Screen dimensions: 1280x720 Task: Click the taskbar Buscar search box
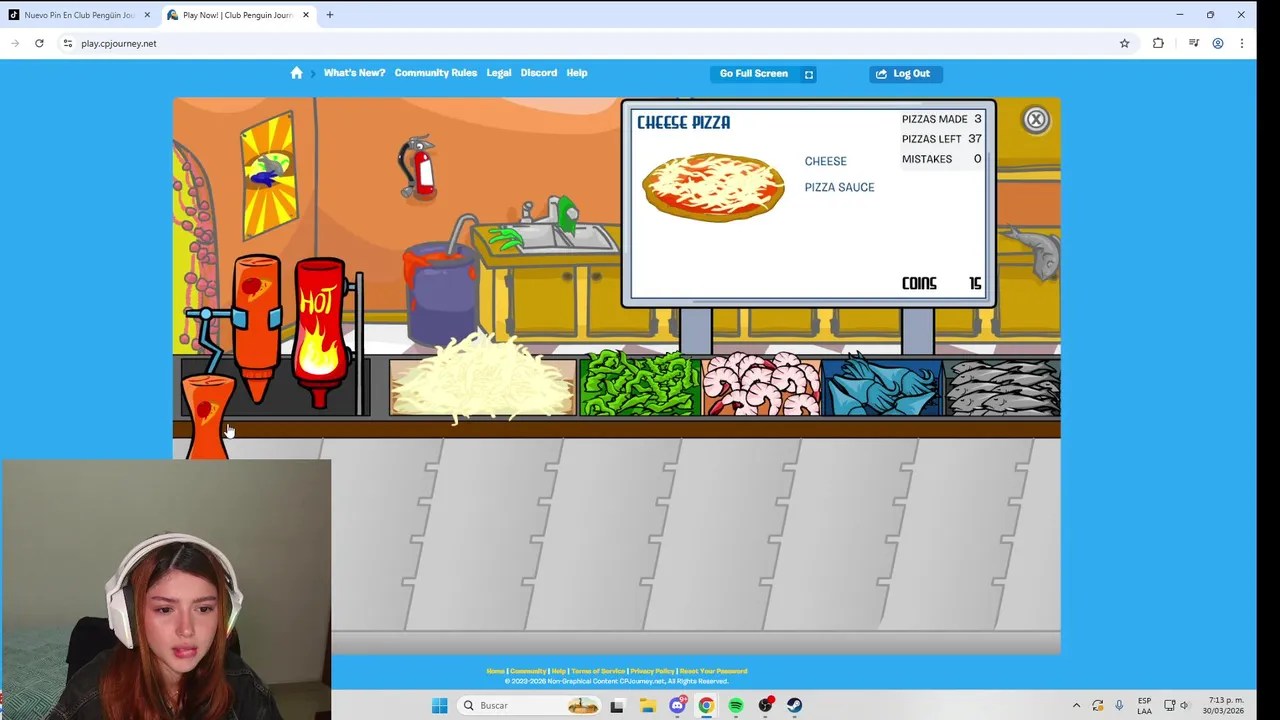click(530, 705)
